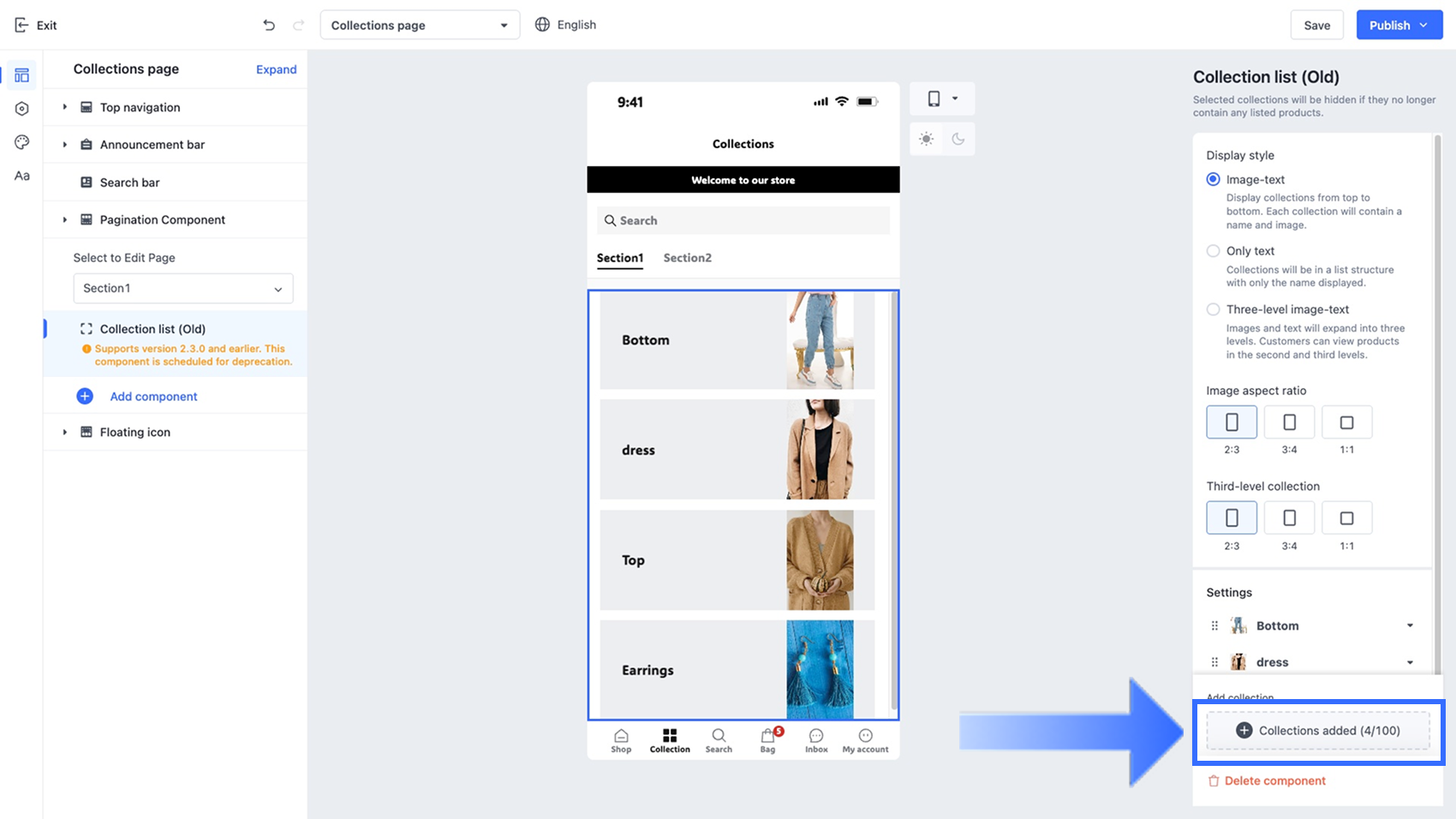Viewport: 1456px width, 819px height.
Task: Set Image aspect ratio to 1:1
Action: pos(1346,422)
